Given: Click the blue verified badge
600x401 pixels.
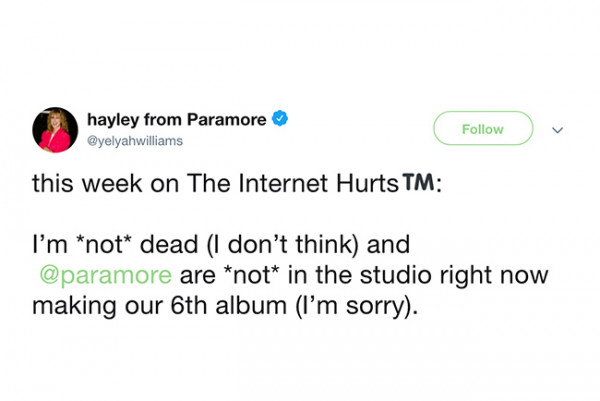Looking at the screenshot, I should coord(281,120).
